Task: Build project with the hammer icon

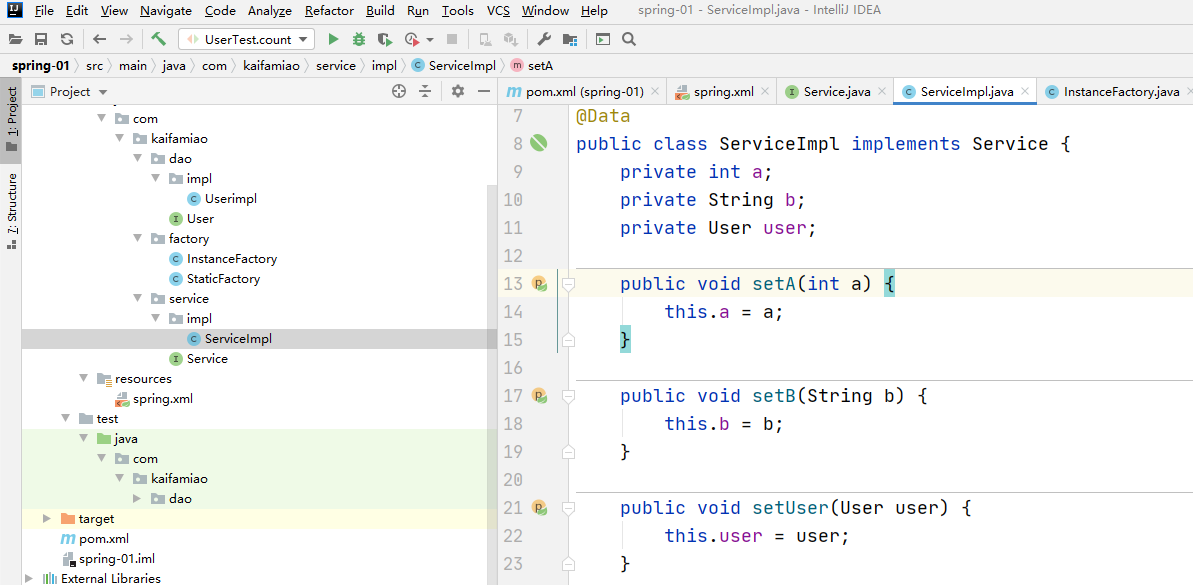Action: [x=158, y=39]
